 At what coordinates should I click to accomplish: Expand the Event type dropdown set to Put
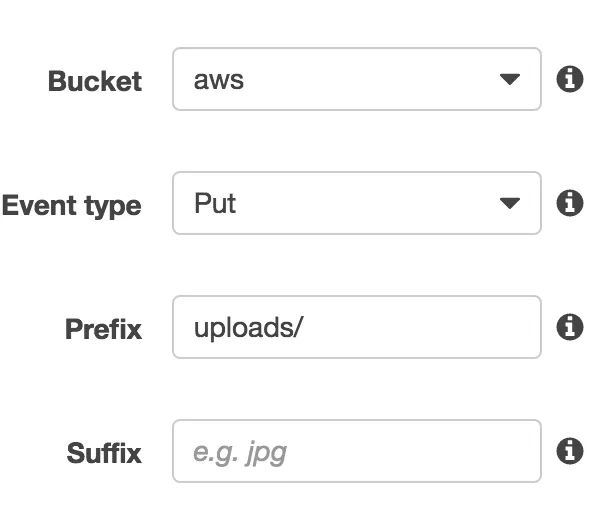pos(356,203)
